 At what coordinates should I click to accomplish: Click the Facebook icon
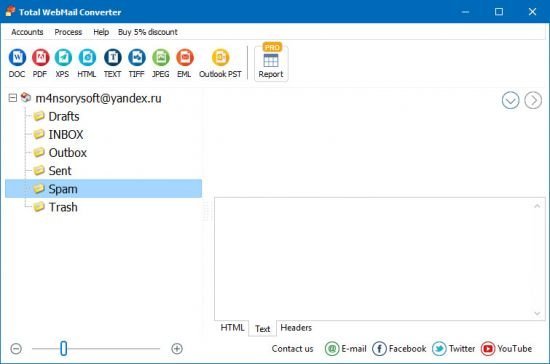pos(379,349)
